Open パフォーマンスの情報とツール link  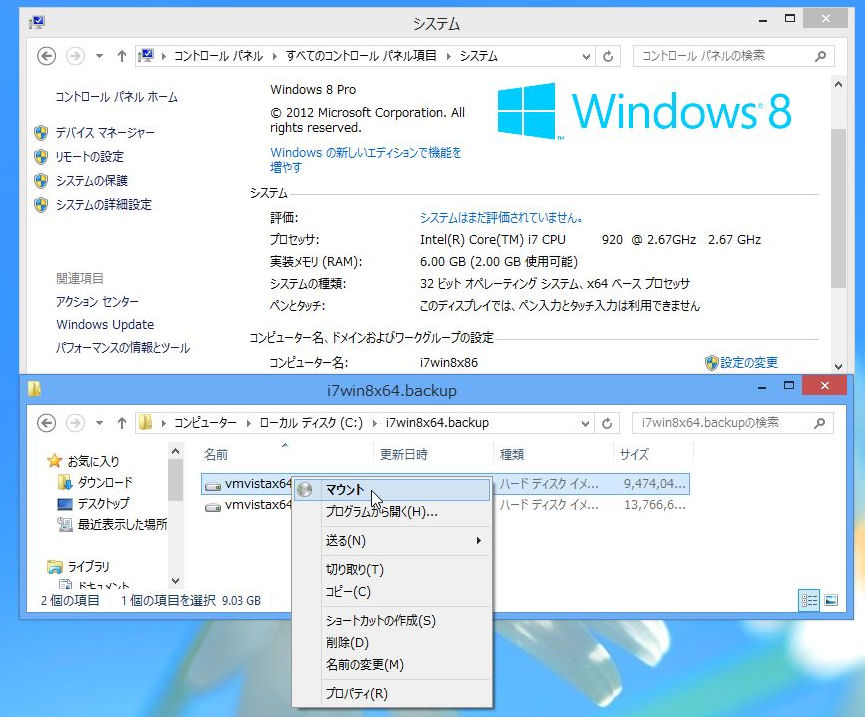123,347
